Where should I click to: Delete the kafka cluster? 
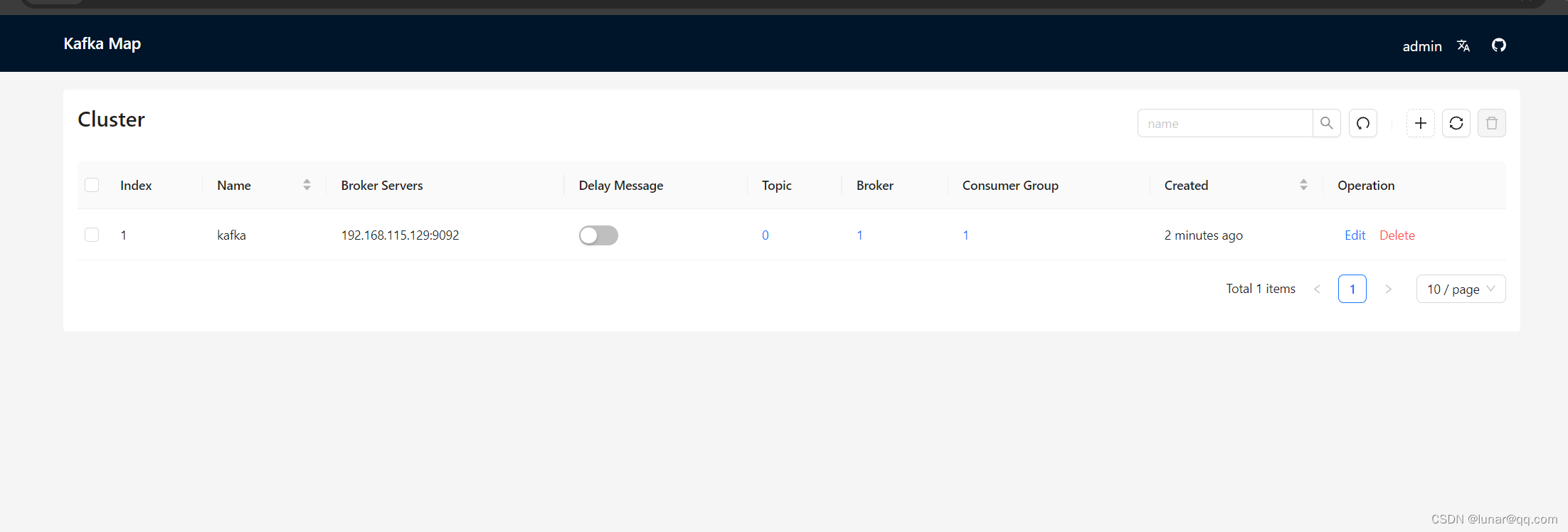point(1397,235)
